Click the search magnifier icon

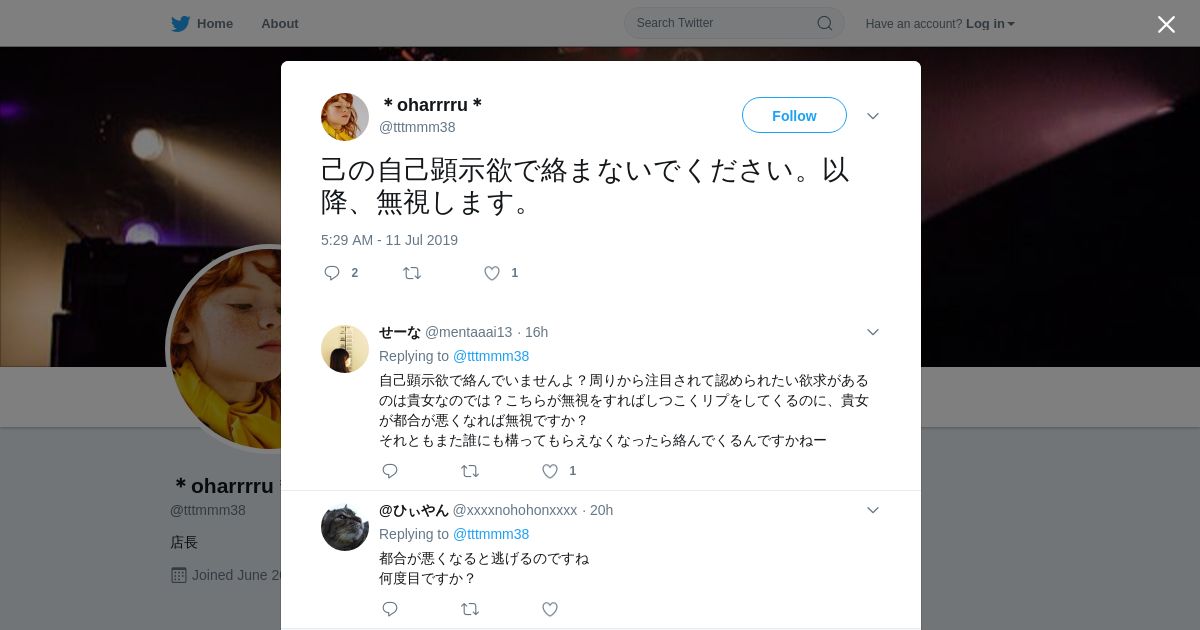pyautogui.click(x=825, y=23)
